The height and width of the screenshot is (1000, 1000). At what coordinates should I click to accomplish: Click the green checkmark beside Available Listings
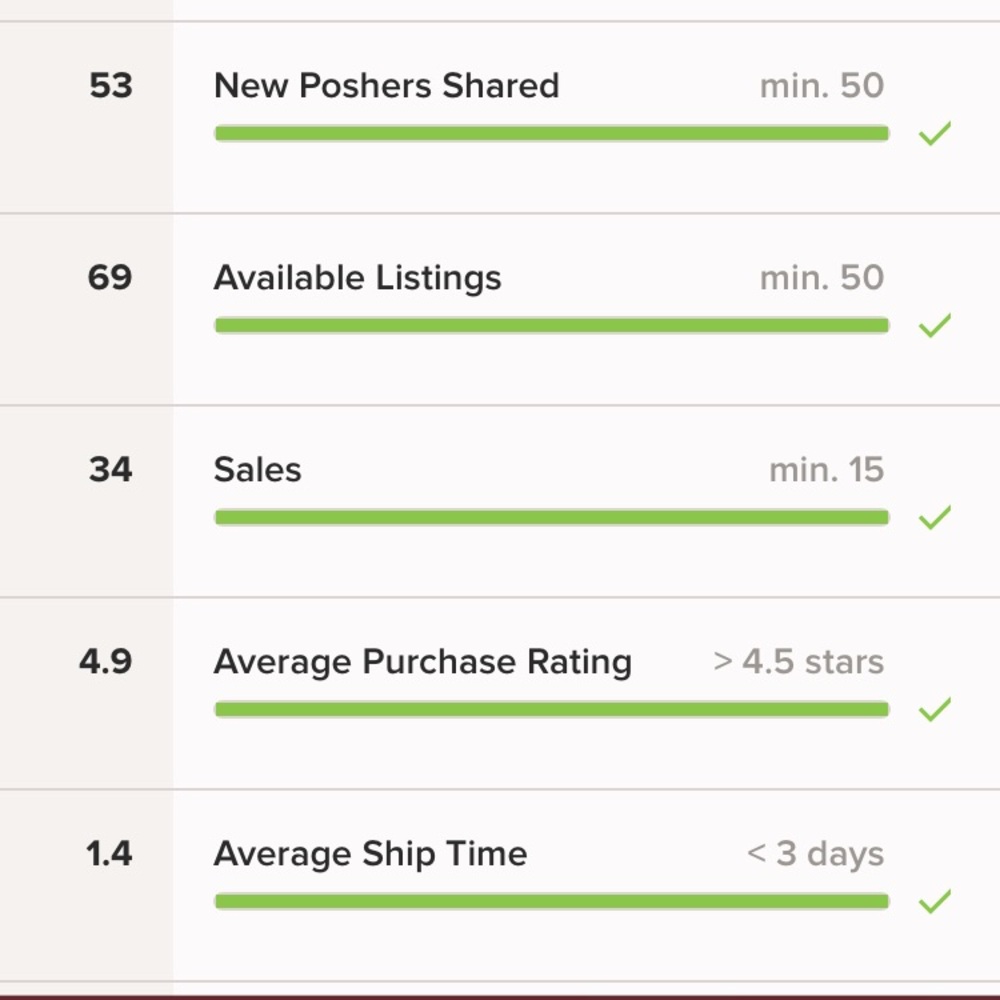pyautogui.click(x=936, y=324)
